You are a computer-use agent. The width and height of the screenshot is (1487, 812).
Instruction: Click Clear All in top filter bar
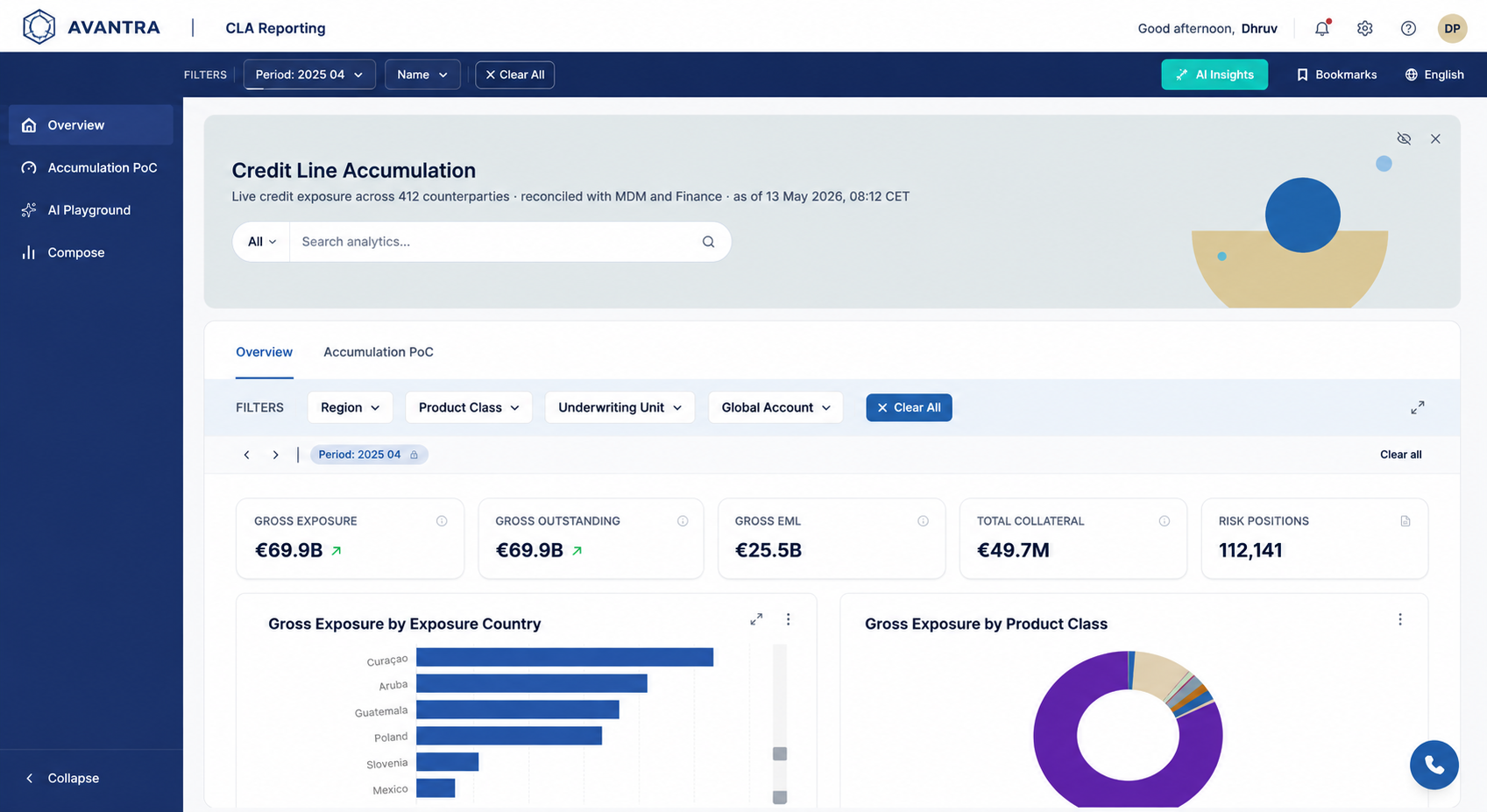point(514,74)
